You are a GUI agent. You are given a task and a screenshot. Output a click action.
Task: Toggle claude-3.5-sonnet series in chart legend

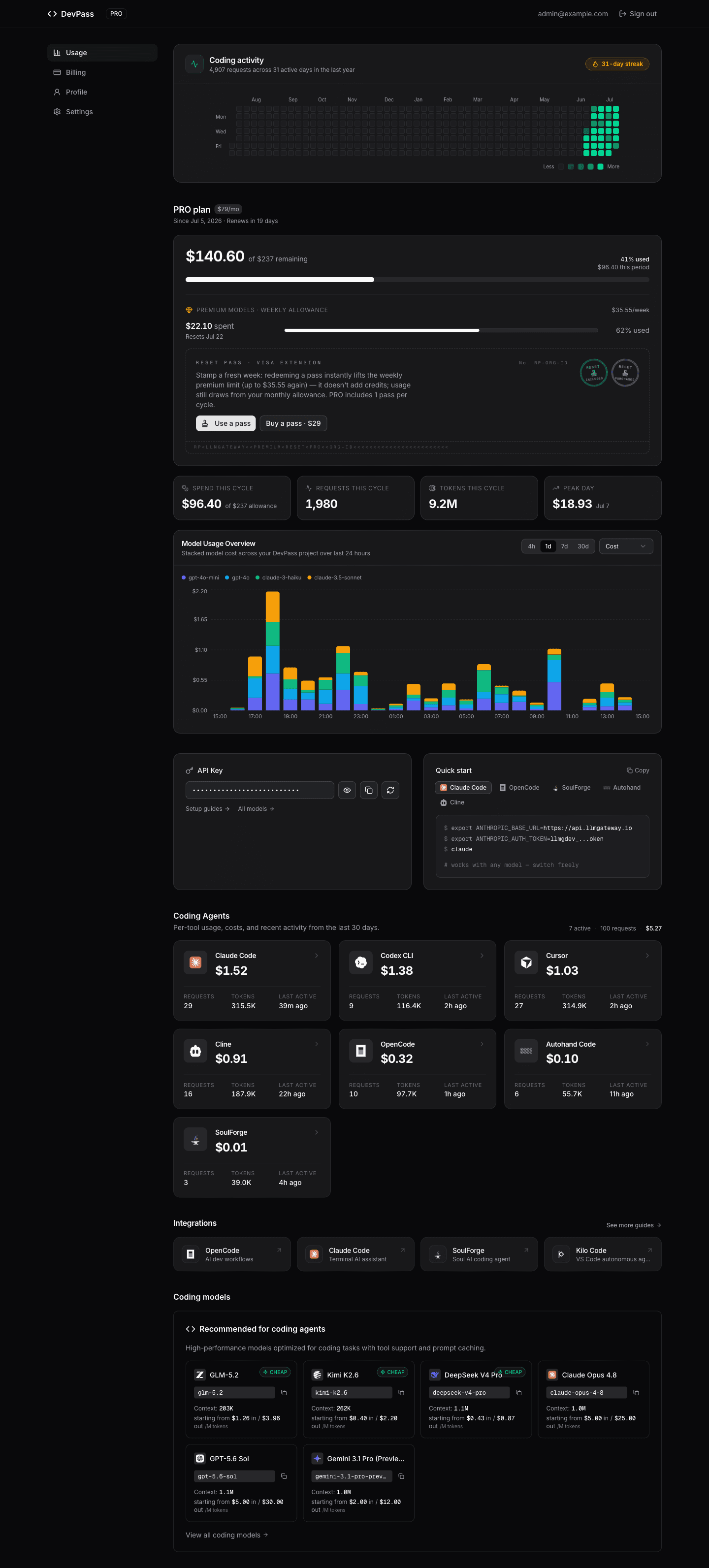pos(334,577)
